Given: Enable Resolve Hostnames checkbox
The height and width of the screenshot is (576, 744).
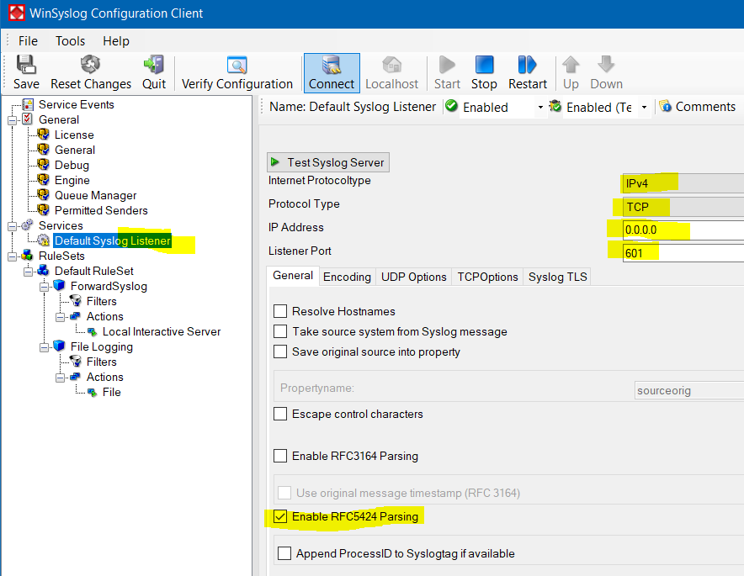Looking at the screenshot, I should 280,311.
